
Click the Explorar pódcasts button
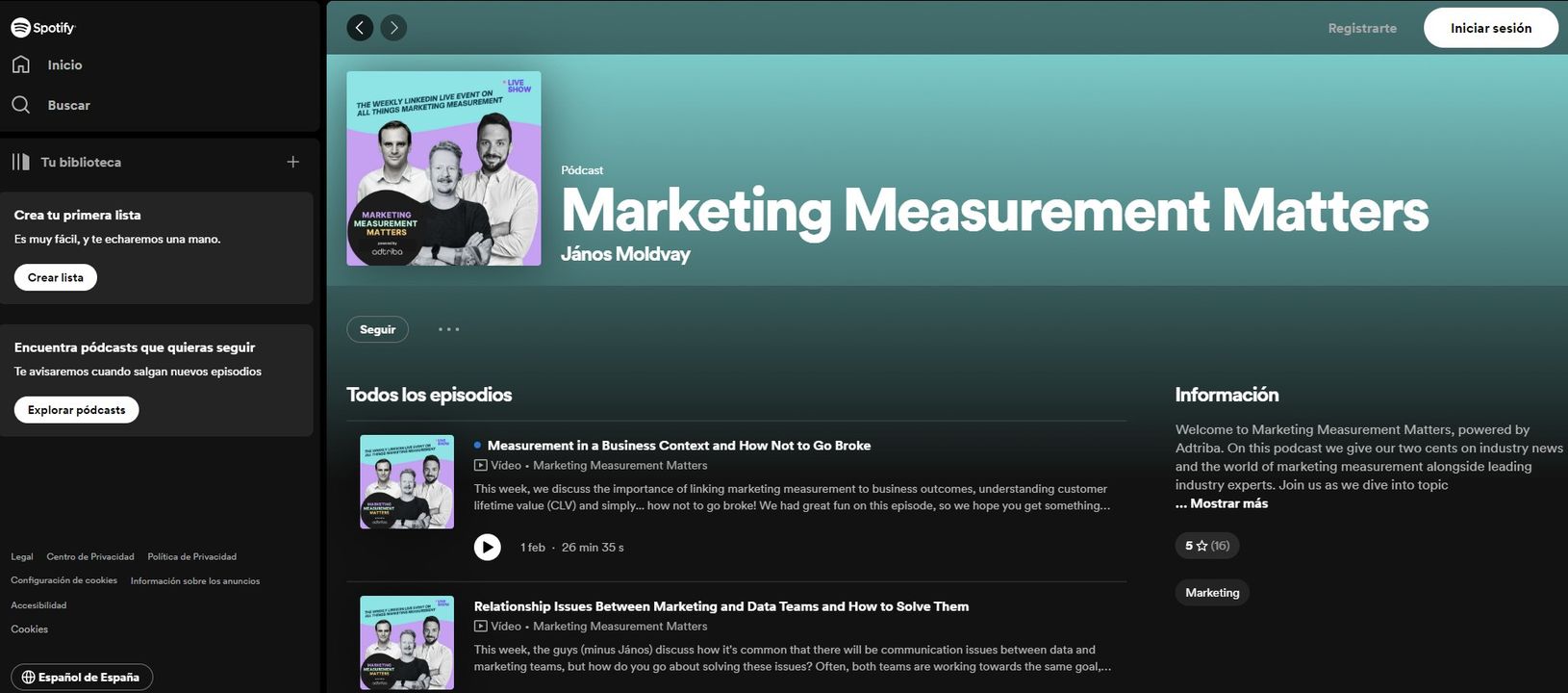(x=77, y=410)
